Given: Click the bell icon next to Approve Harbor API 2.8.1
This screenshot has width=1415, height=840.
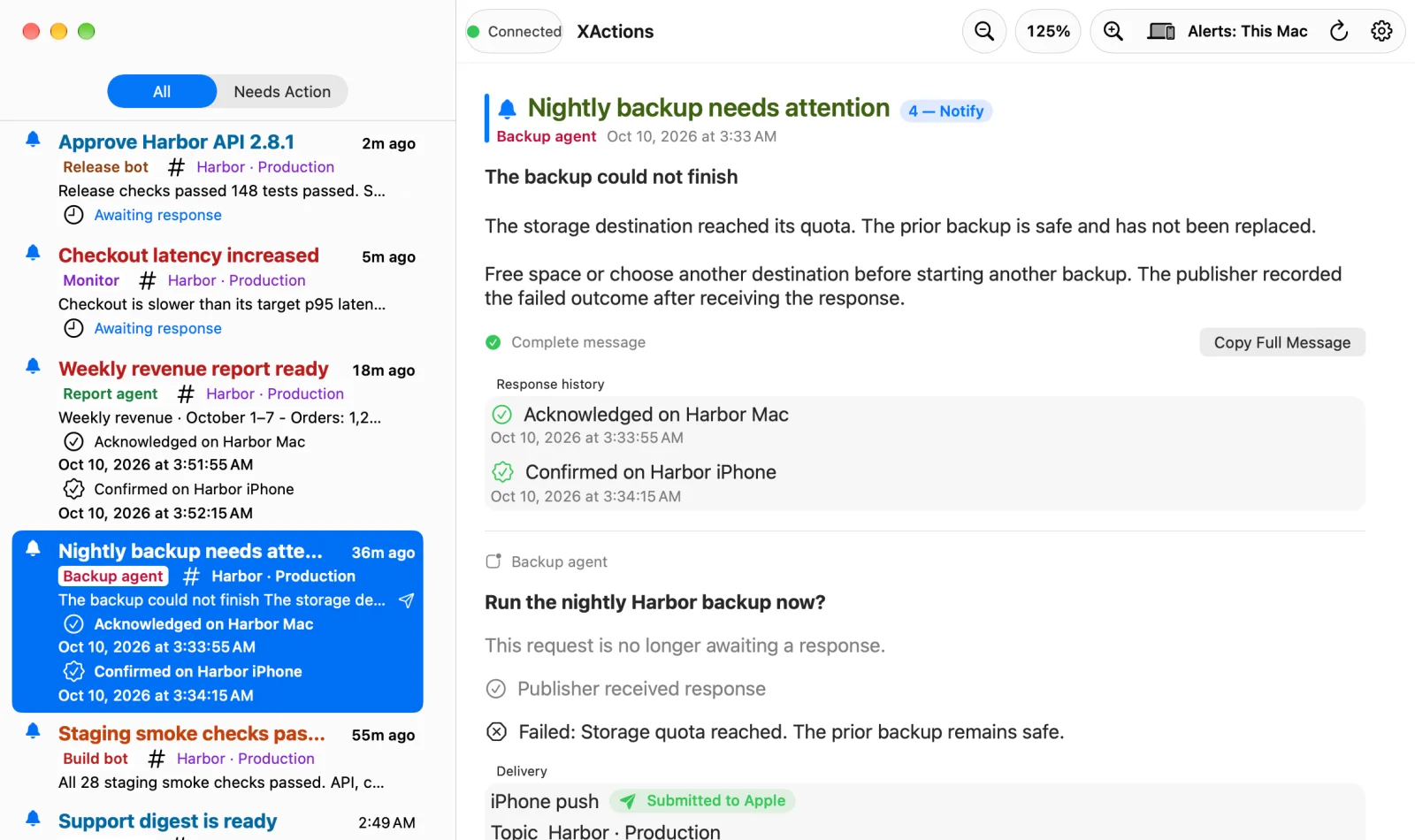Looking at the screenshot, I should [x=33, y=140].
